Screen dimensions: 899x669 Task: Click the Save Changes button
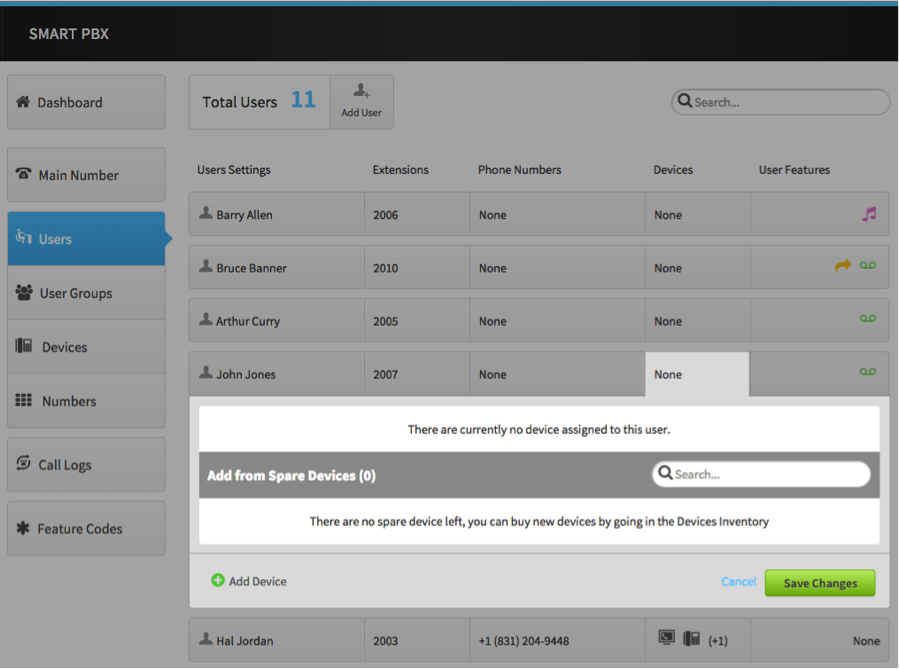coord(820,583)
